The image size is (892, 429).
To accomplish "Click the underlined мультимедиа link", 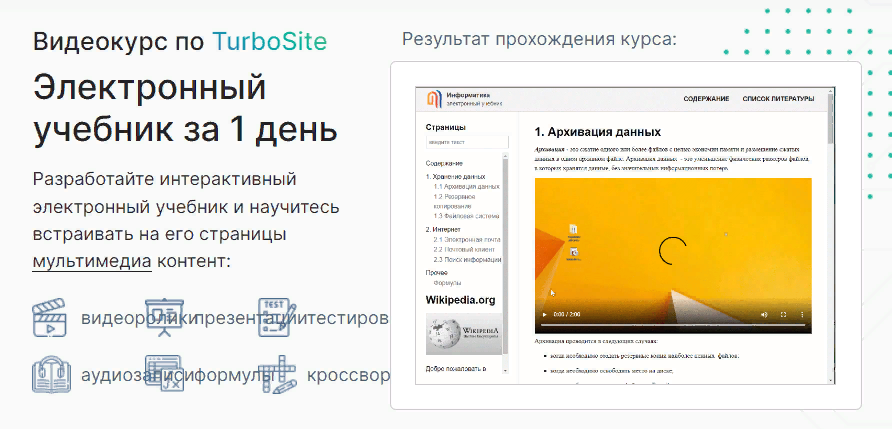I will coord(91,262).
